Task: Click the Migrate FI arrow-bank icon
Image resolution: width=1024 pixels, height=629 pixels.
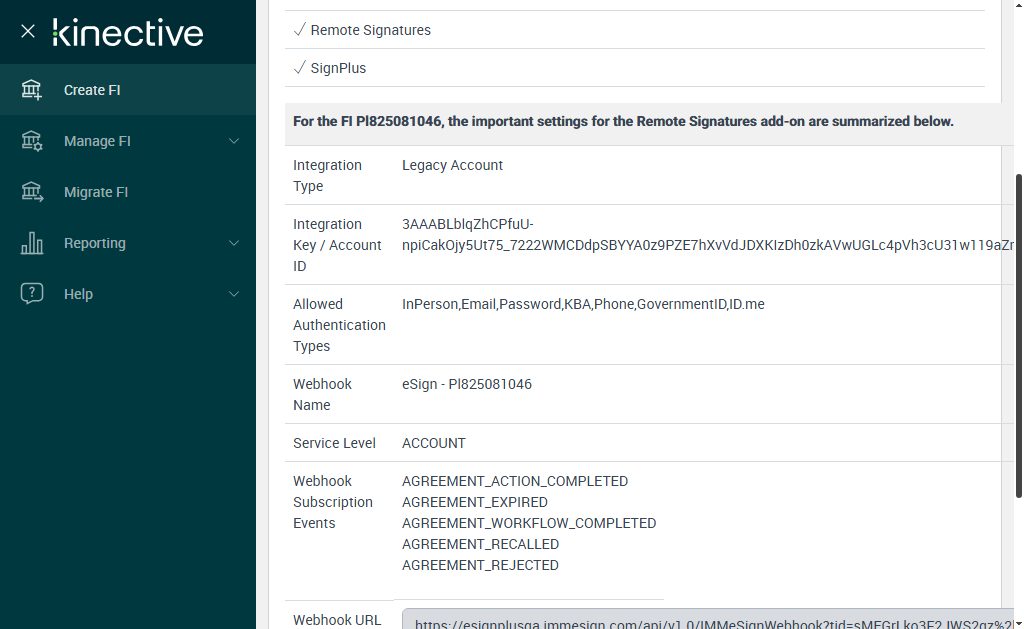Action: pyautogui.click(x=32, y=192)
